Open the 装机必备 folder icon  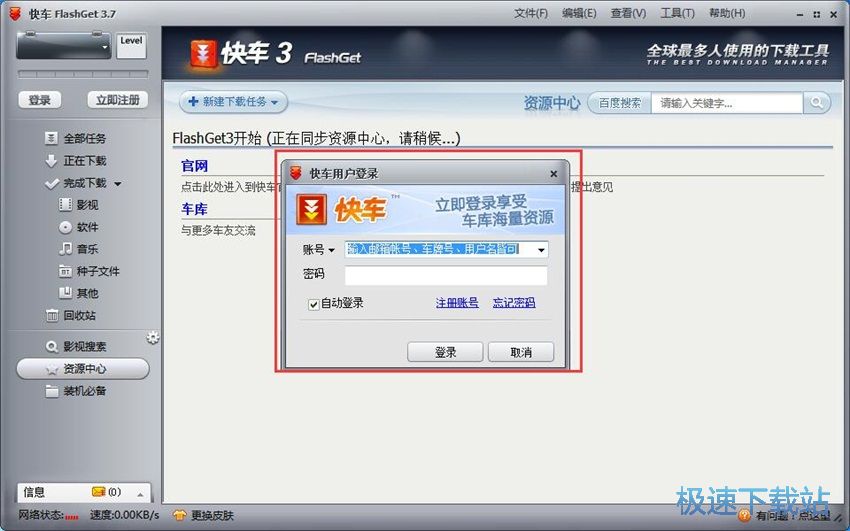pyautogui.click(x=51, y=391)
